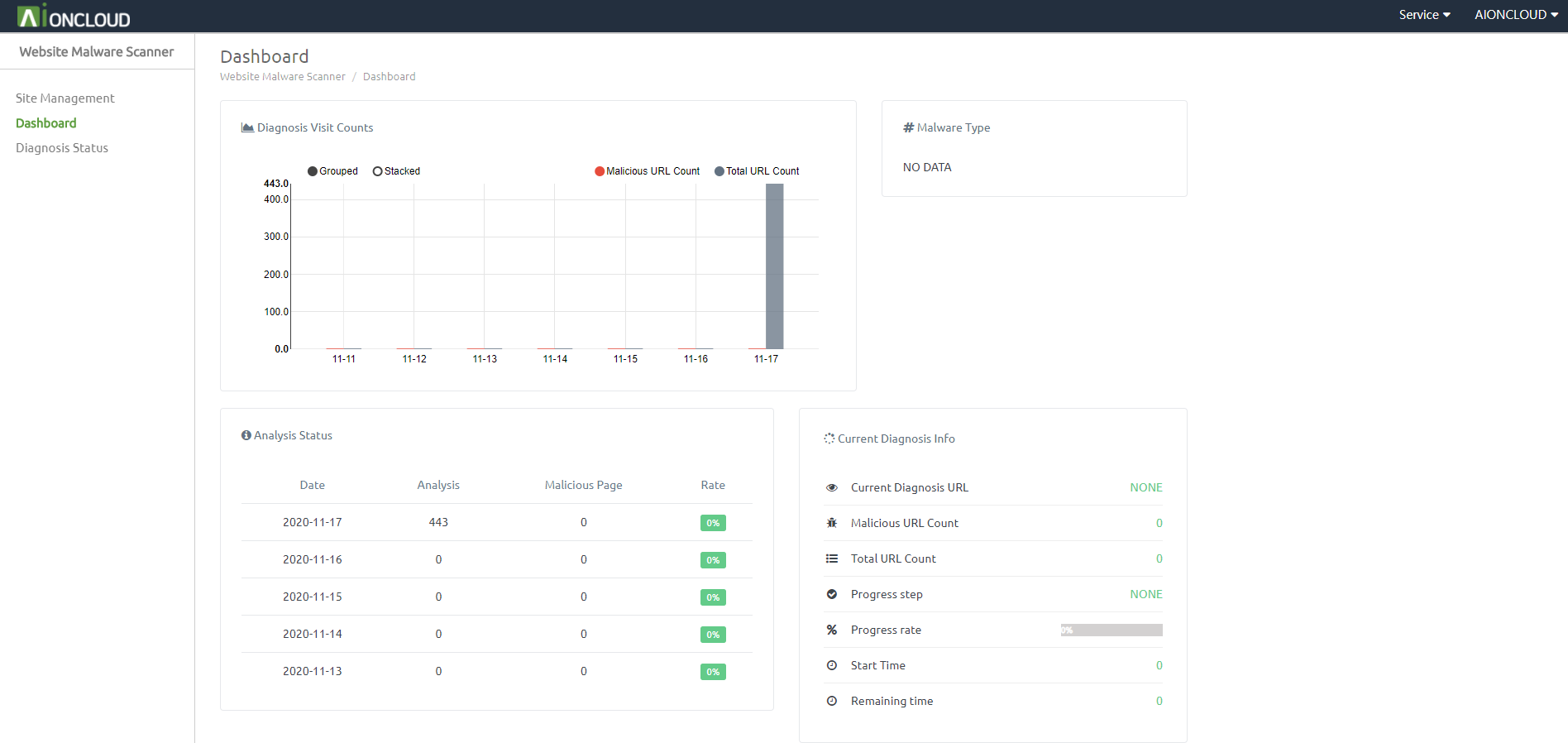Click the spinner icon beside Current Diagnosis Info
The width and height of the screenshot is (1568, 743).
[x=829, y=439]
